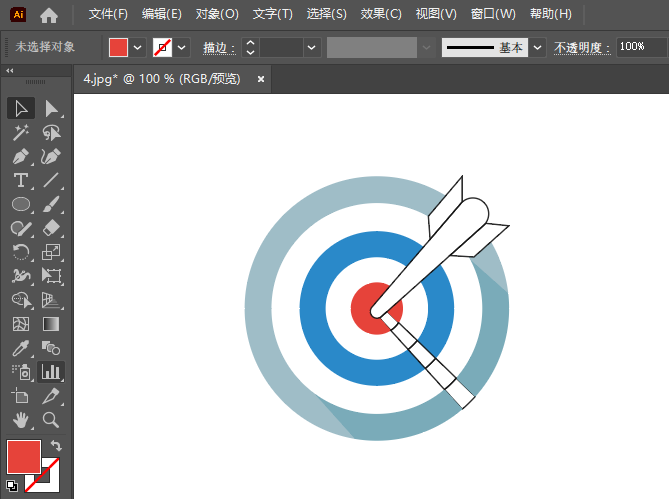Pick the Mesh tool
Viewport: 669px width, 499px height.
(x=20, y=324)
